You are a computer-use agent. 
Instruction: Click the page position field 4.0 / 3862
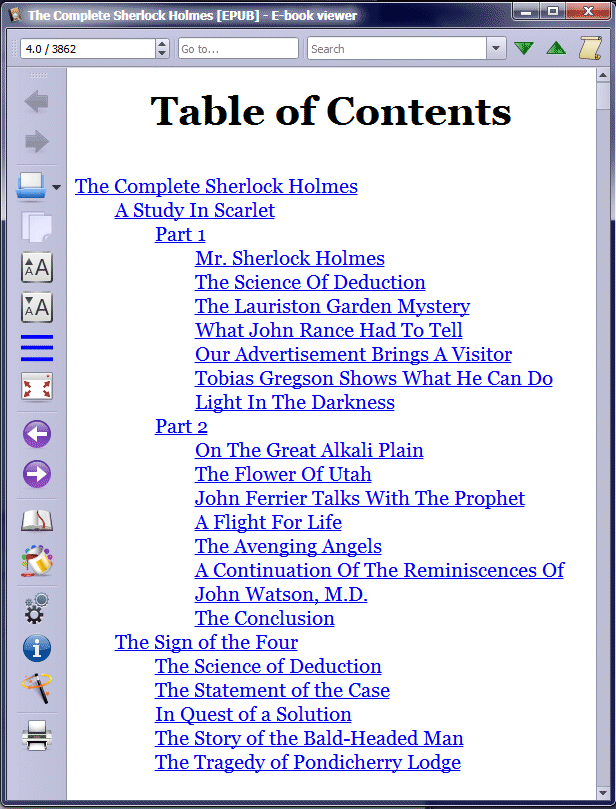coord(88,48)
